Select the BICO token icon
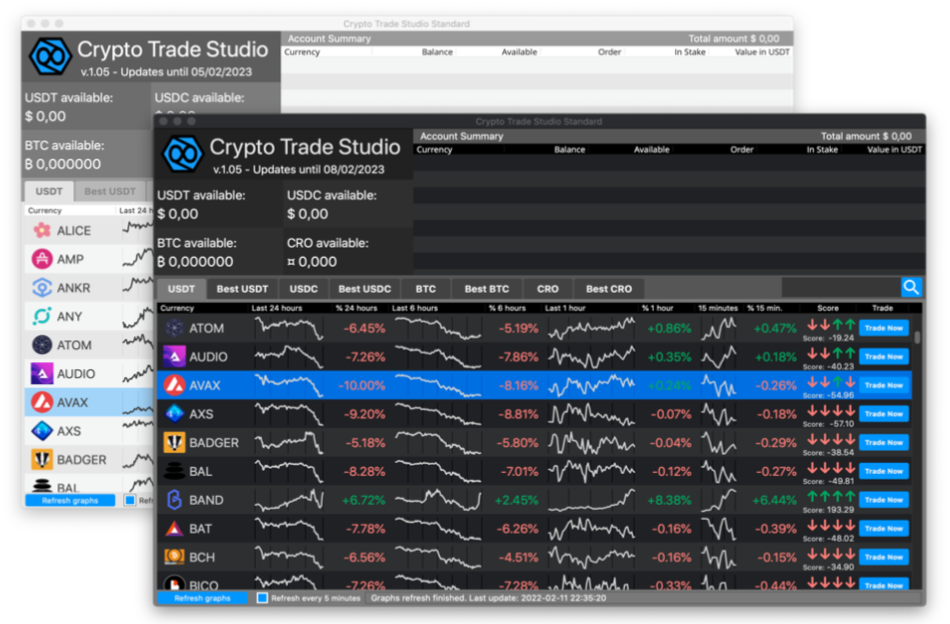950x624 pixels. coord(172,585)
